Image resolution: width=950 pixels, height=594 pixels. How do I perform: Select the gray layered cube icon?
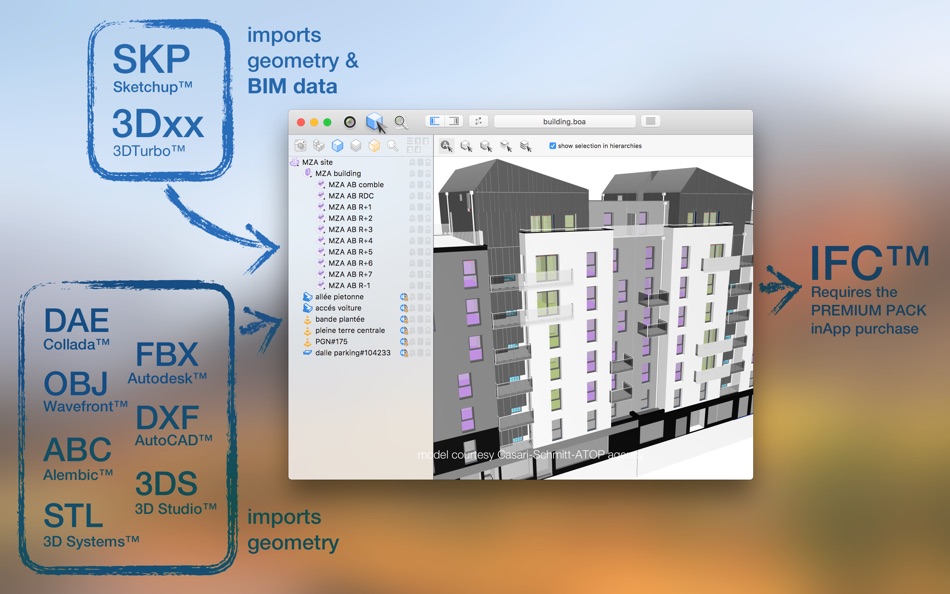click(x=356, y=145)
